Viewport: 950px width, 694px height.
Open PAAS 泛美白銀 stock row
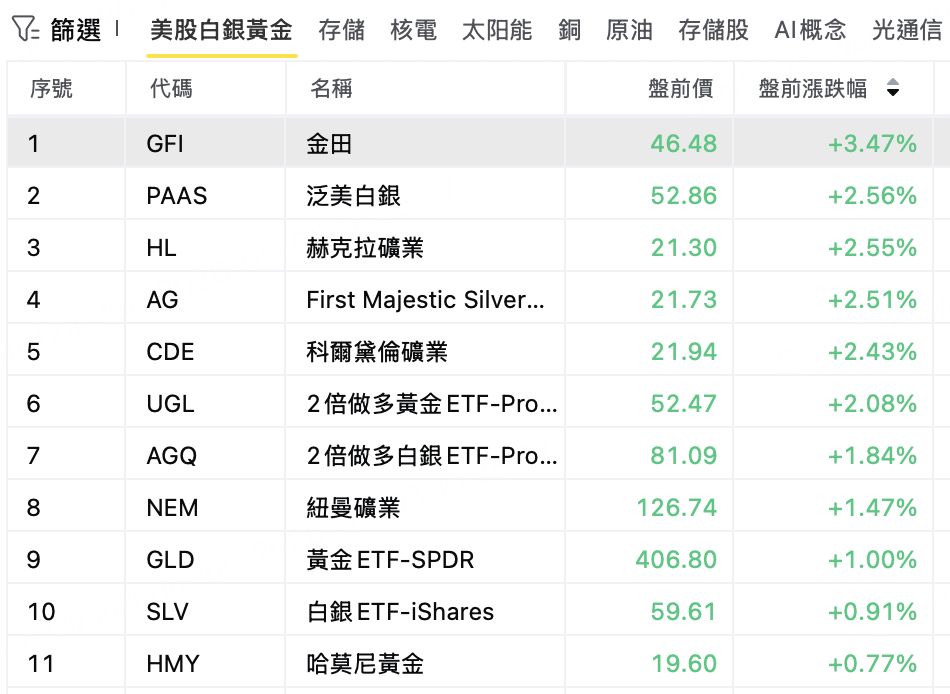click(470, 195)
